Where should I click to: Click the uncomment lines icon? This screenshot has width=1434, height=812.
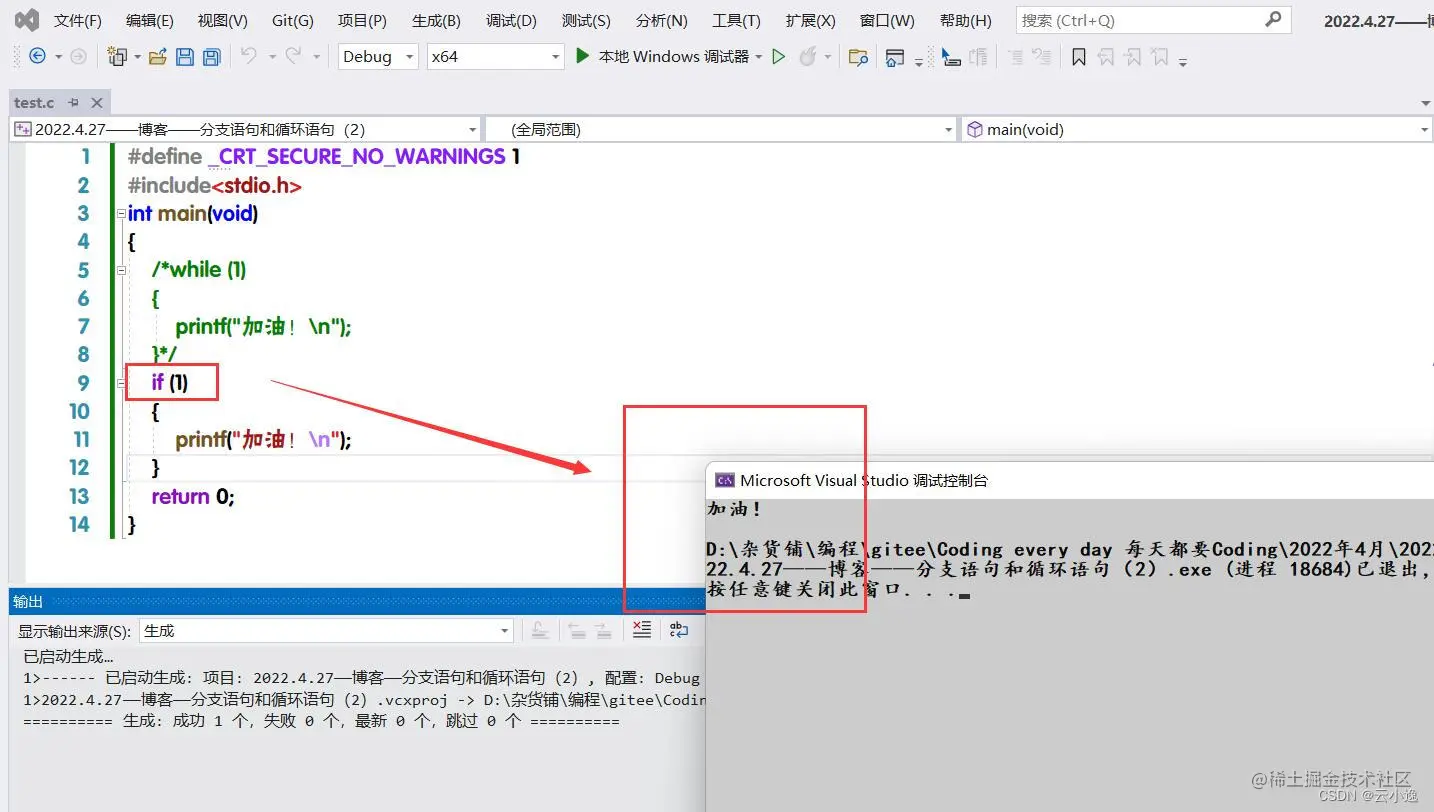click(x=1042, y=57)
